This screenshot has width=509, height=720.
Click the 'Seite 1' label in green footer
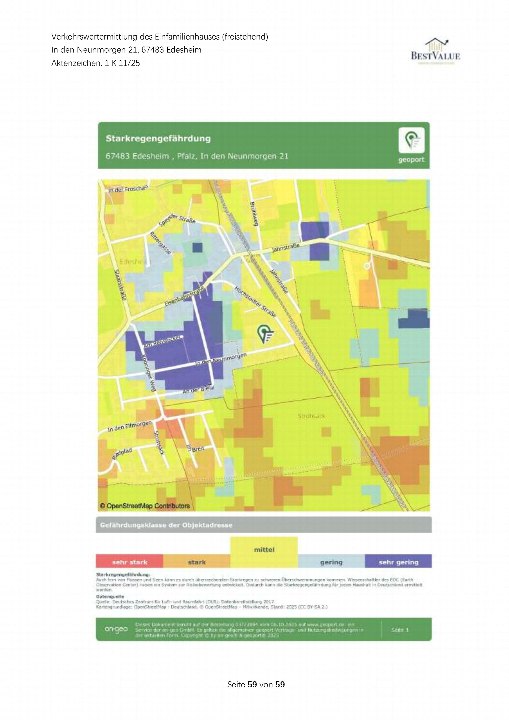pyautogui.click(x=400, y=630)
